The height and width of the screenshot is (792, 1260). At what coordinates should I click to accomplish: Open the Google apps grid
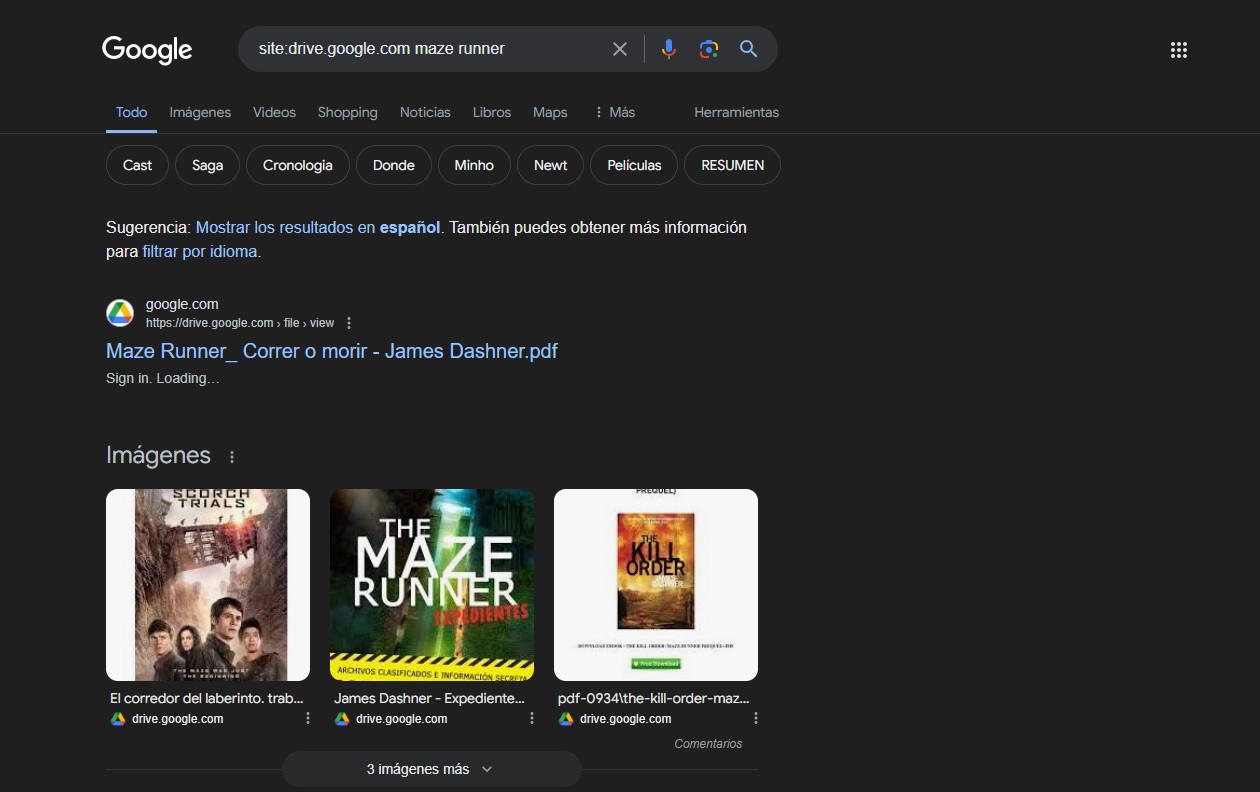[1178, 49]
